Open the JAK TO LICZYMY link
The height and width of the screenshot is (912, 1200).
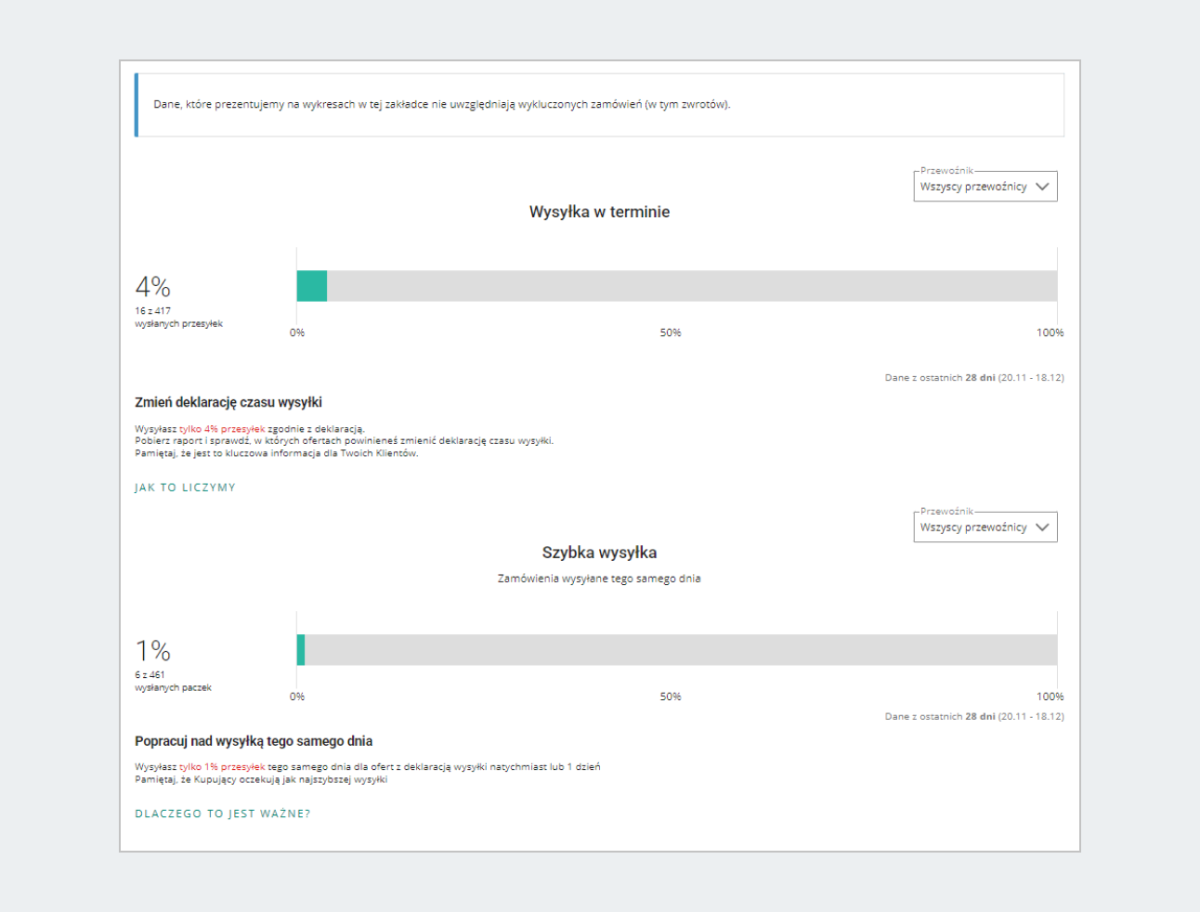tap(185, 488)
